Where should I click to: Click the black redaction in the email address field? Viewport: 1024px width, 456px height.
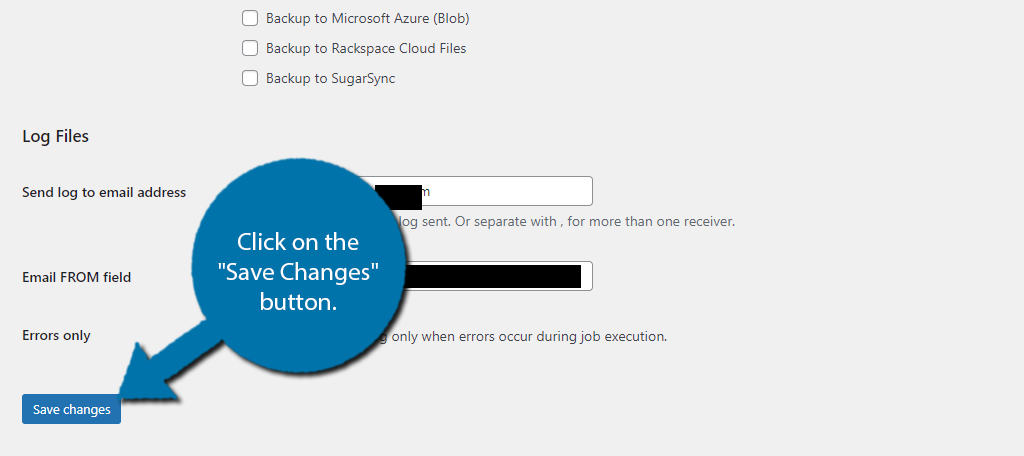[x=398, y=196]
